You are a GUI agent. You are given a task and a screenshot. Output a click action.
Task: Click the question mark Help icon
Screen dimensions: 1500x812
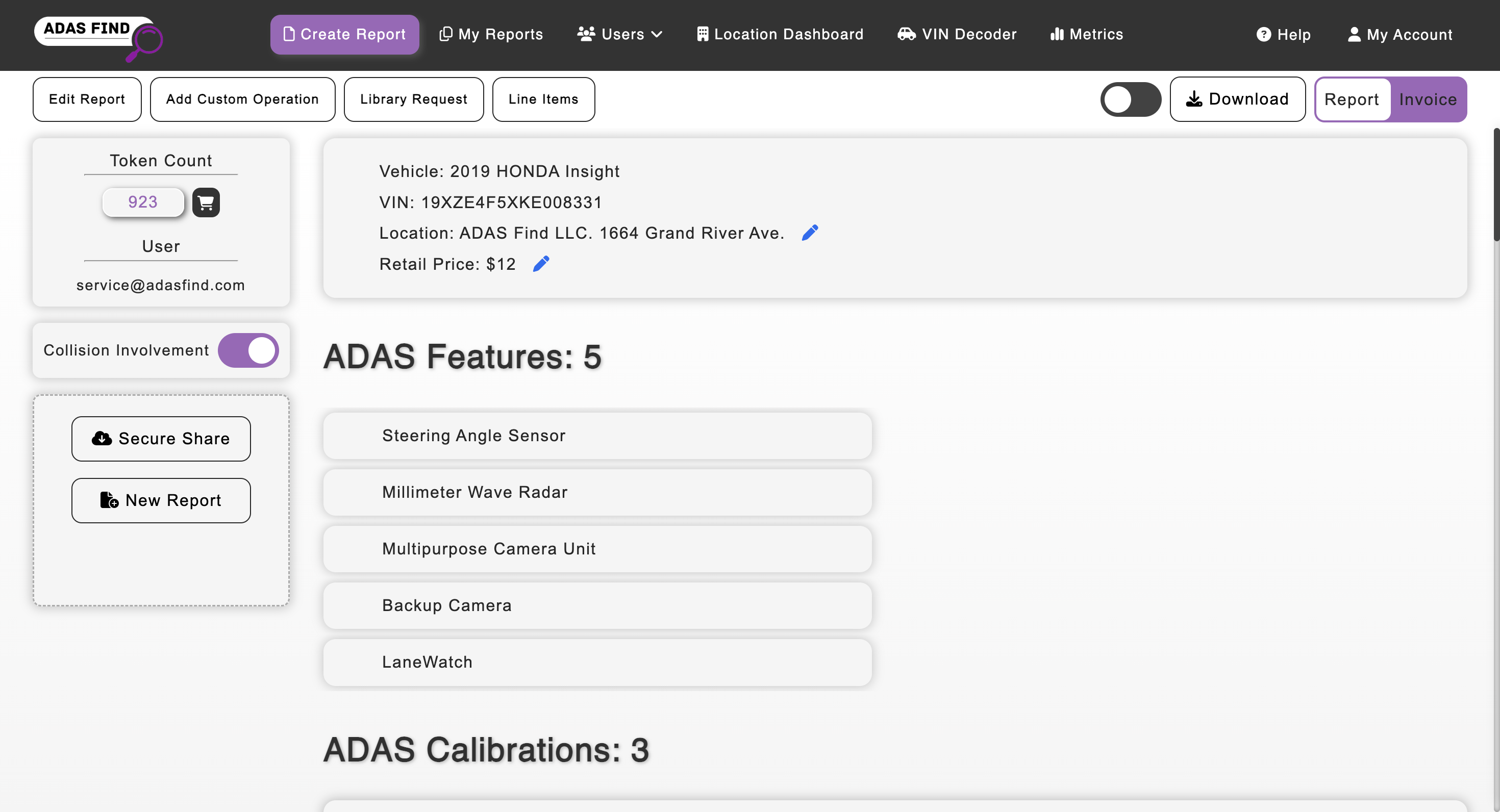coord(1264,34)
